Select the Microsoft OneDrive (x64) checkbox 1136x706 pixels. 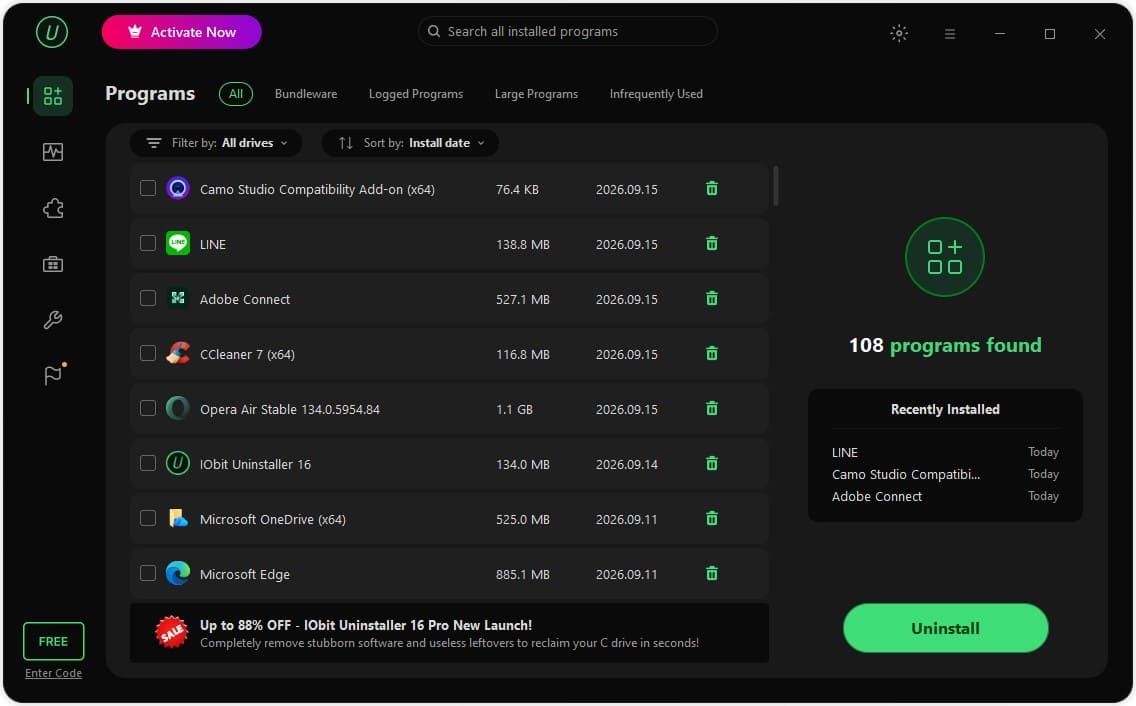148,518
